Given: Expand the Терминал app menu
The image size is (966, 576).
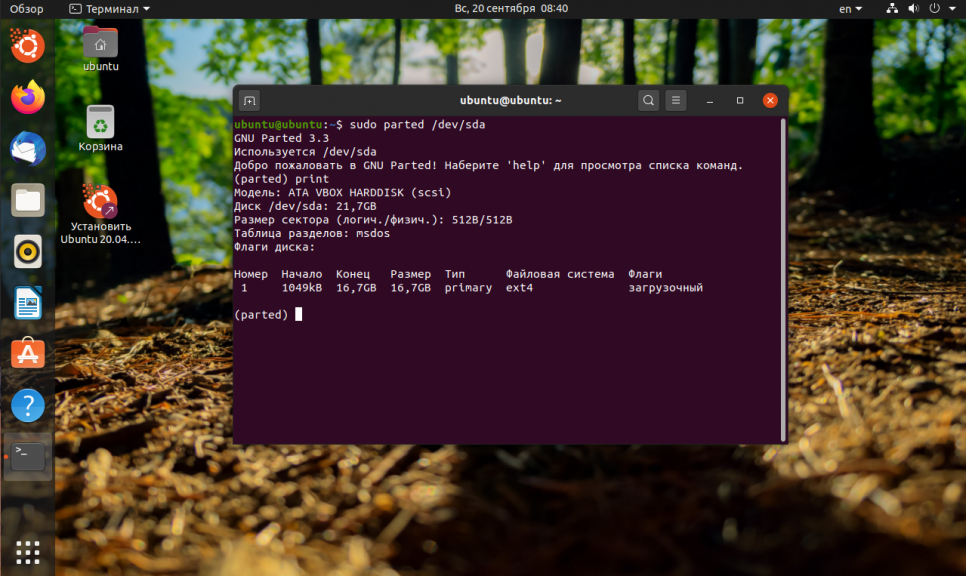Looking at the screenshot, I should tap(109, 8).
